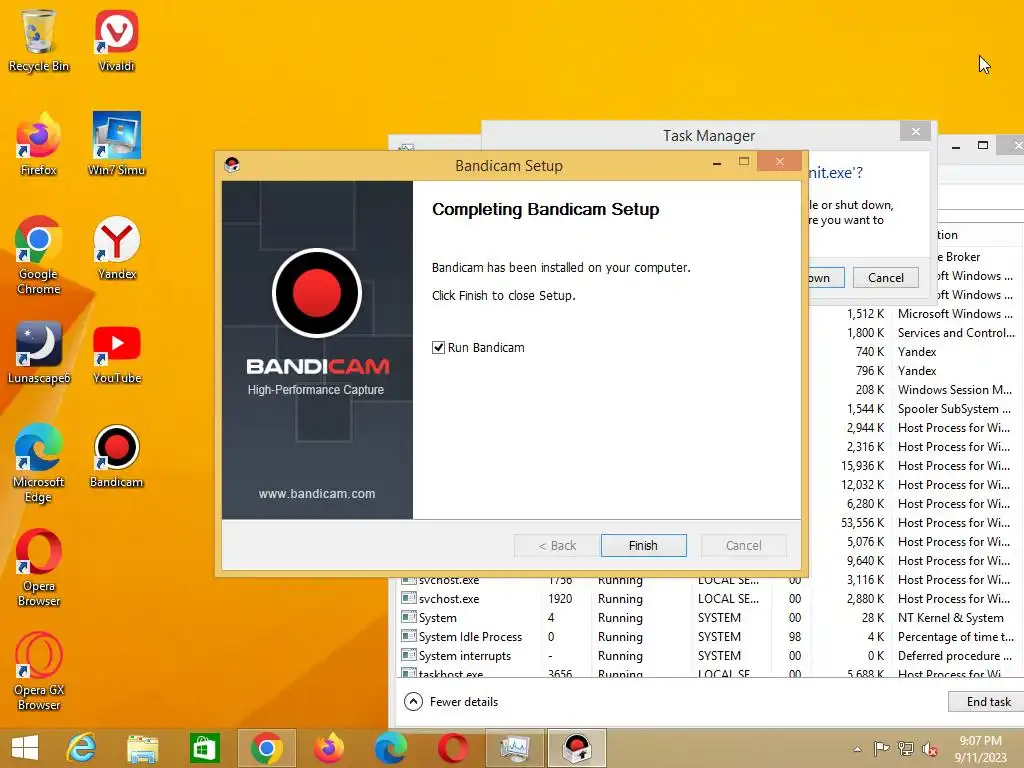Switch to Bandicam Setup taskbar button
Screen dimensions: 1024x768
tap(577, 748)
